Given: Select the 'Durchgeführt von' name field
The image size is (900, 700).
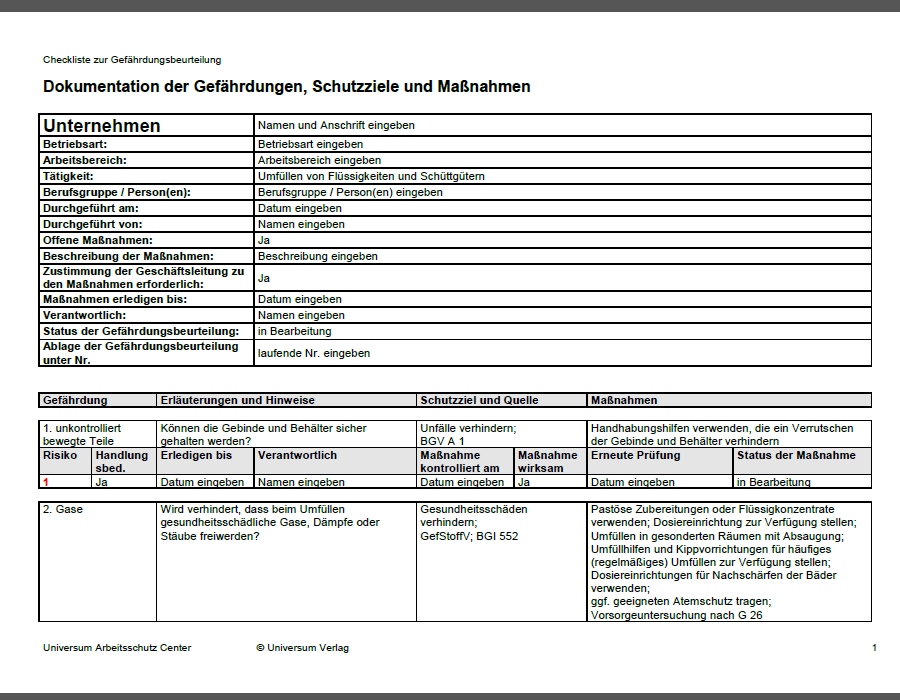Looking at the screenshot, I should click(562, 224).
